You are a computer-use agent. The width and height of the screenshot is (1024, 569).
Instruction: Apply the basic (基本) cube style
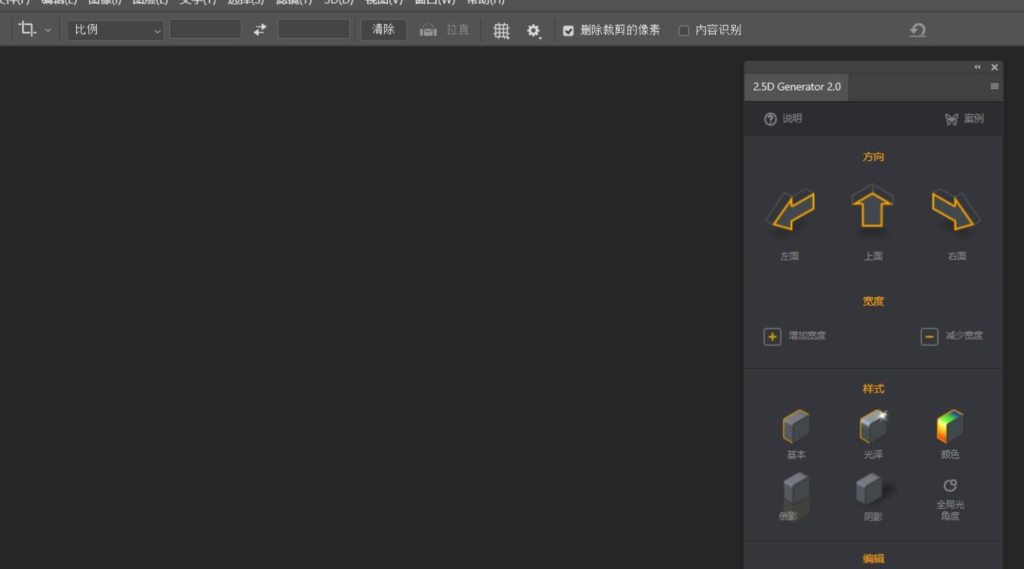pyautogui.click(x=795, y=427)
